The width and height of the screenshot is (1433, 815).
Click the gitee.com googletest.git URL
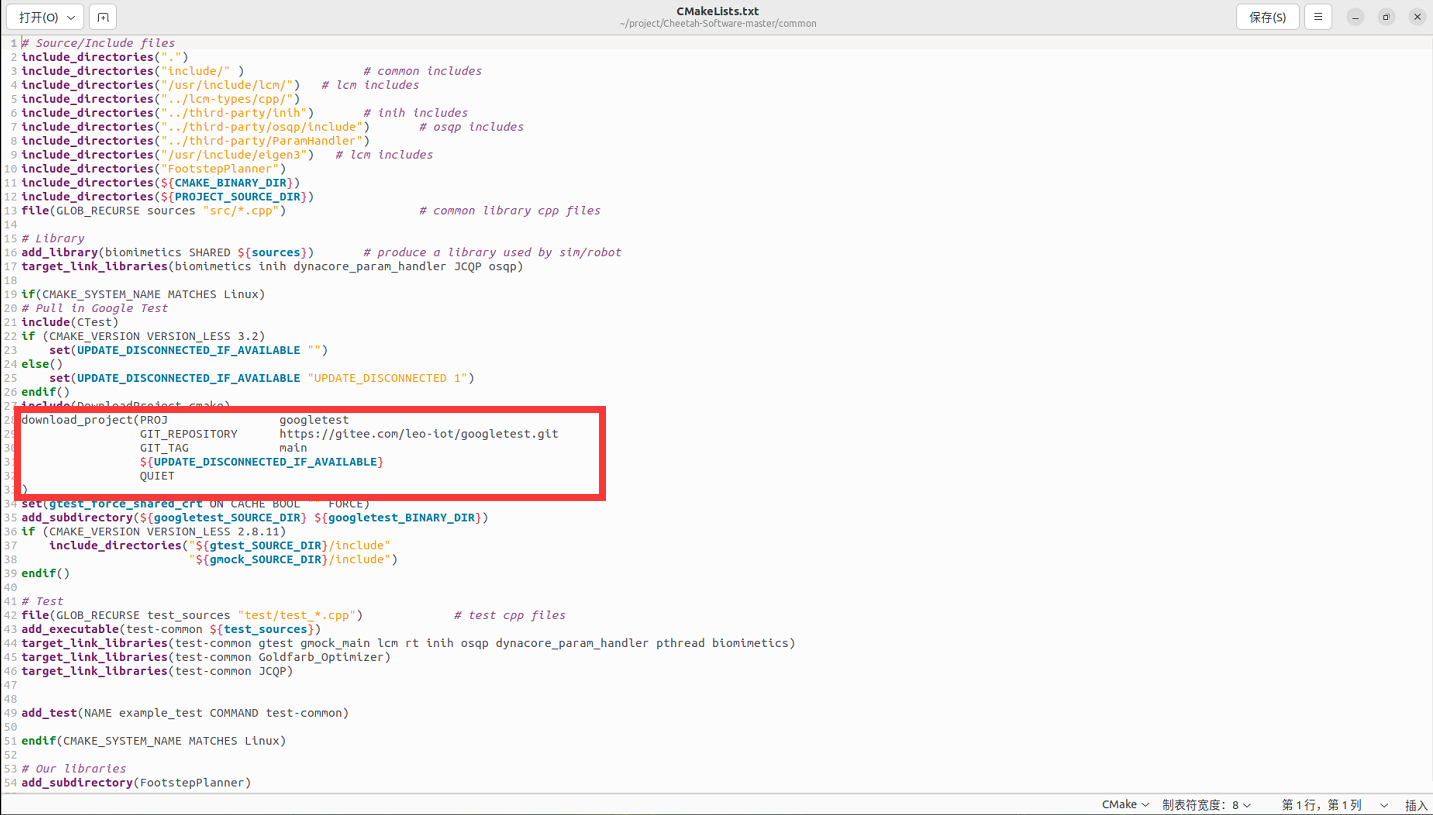[x=419, y=434]
